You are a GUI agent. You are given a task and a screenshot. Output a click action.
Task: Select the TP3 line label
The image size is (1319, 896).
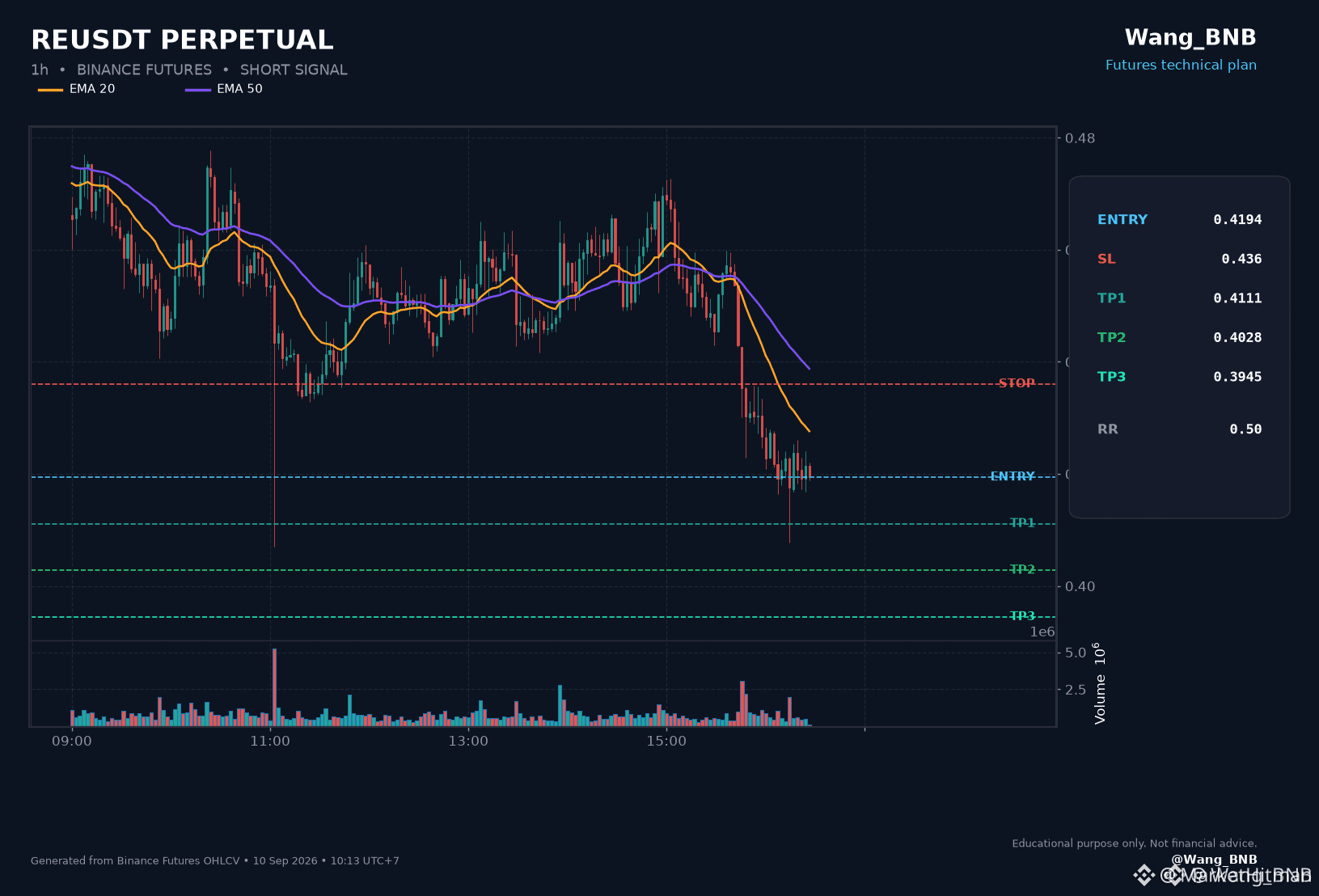click(x=1022, y=616)
